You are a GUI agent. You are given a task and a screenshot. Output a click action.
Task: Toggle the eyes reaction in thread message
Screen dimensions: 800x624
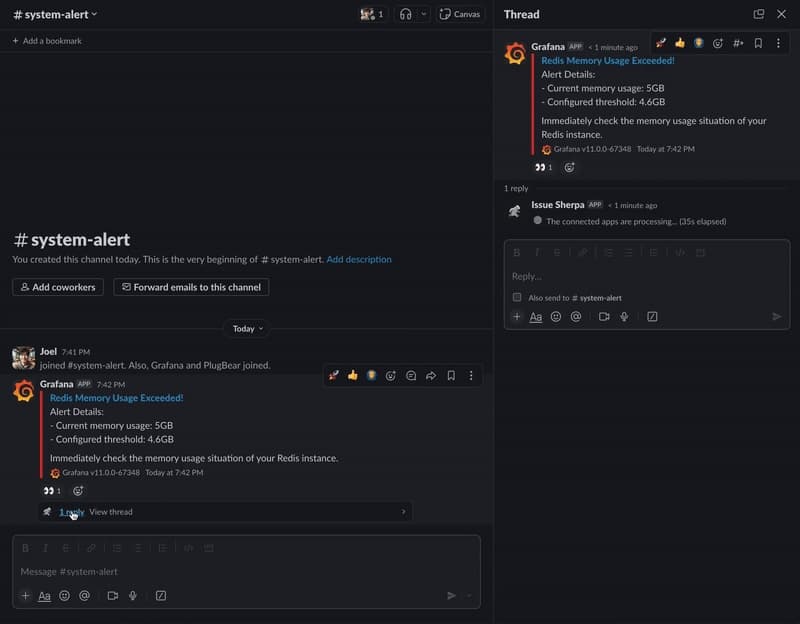tap(543, 168)
